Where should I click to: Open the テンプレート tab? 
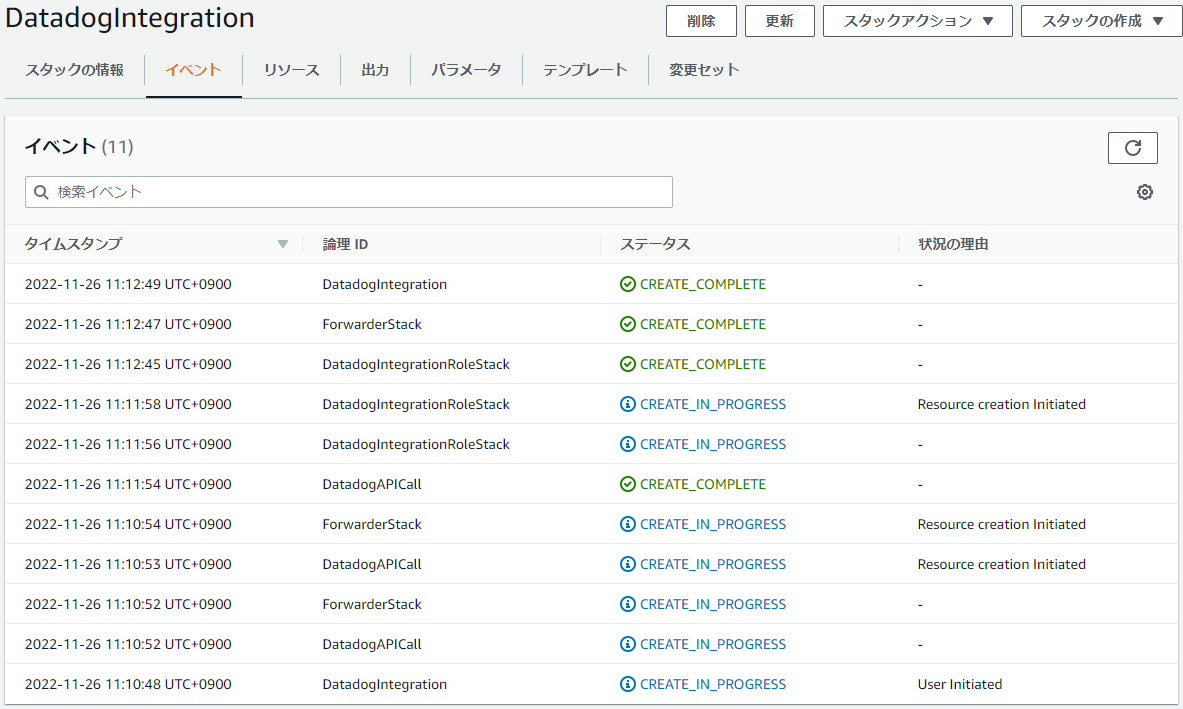click(x=585, y=70)
